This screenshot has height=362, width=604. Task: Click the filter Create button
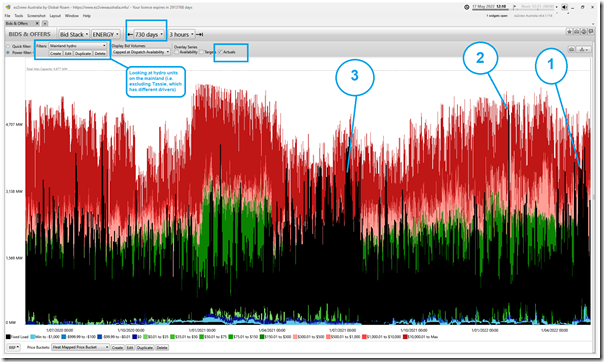(55, 53)
